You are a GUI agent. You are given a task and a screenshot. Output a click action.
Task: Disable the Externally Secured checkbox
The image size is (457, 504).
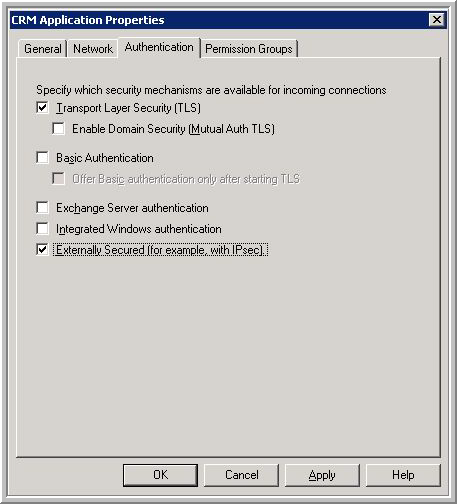42,250
